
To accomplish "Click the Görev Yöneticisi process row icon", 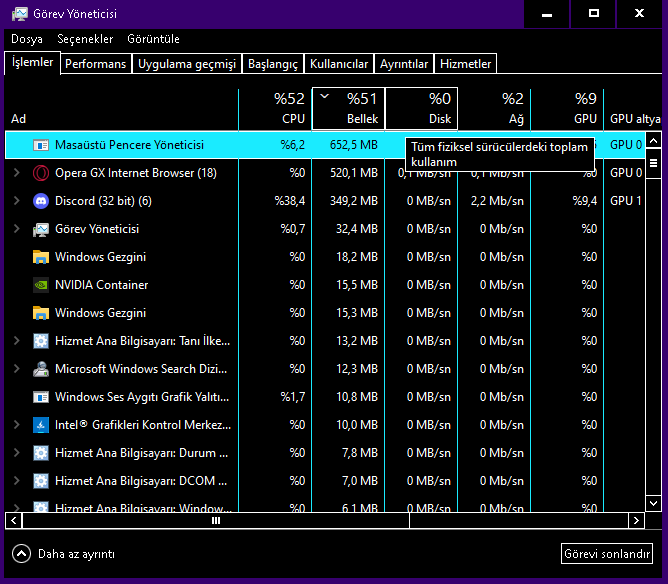I will coord(41,229).
